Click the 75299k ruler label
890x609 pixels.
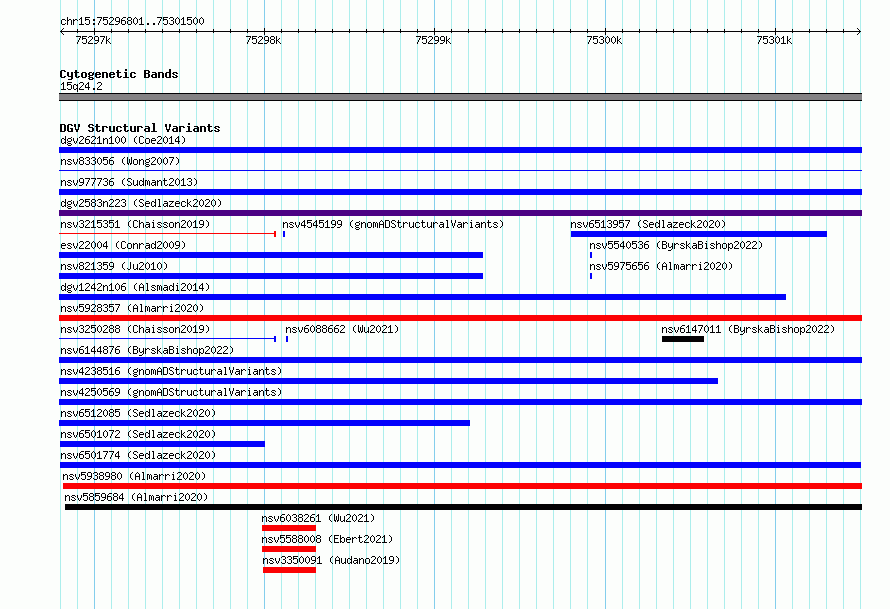433,40
